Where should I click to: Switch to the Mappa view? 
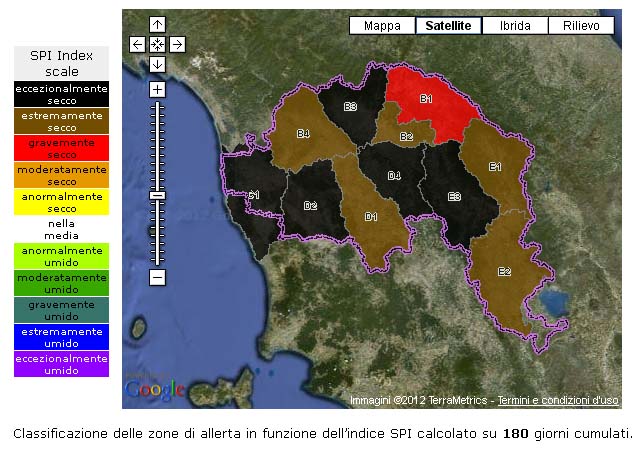pos(382,26)
